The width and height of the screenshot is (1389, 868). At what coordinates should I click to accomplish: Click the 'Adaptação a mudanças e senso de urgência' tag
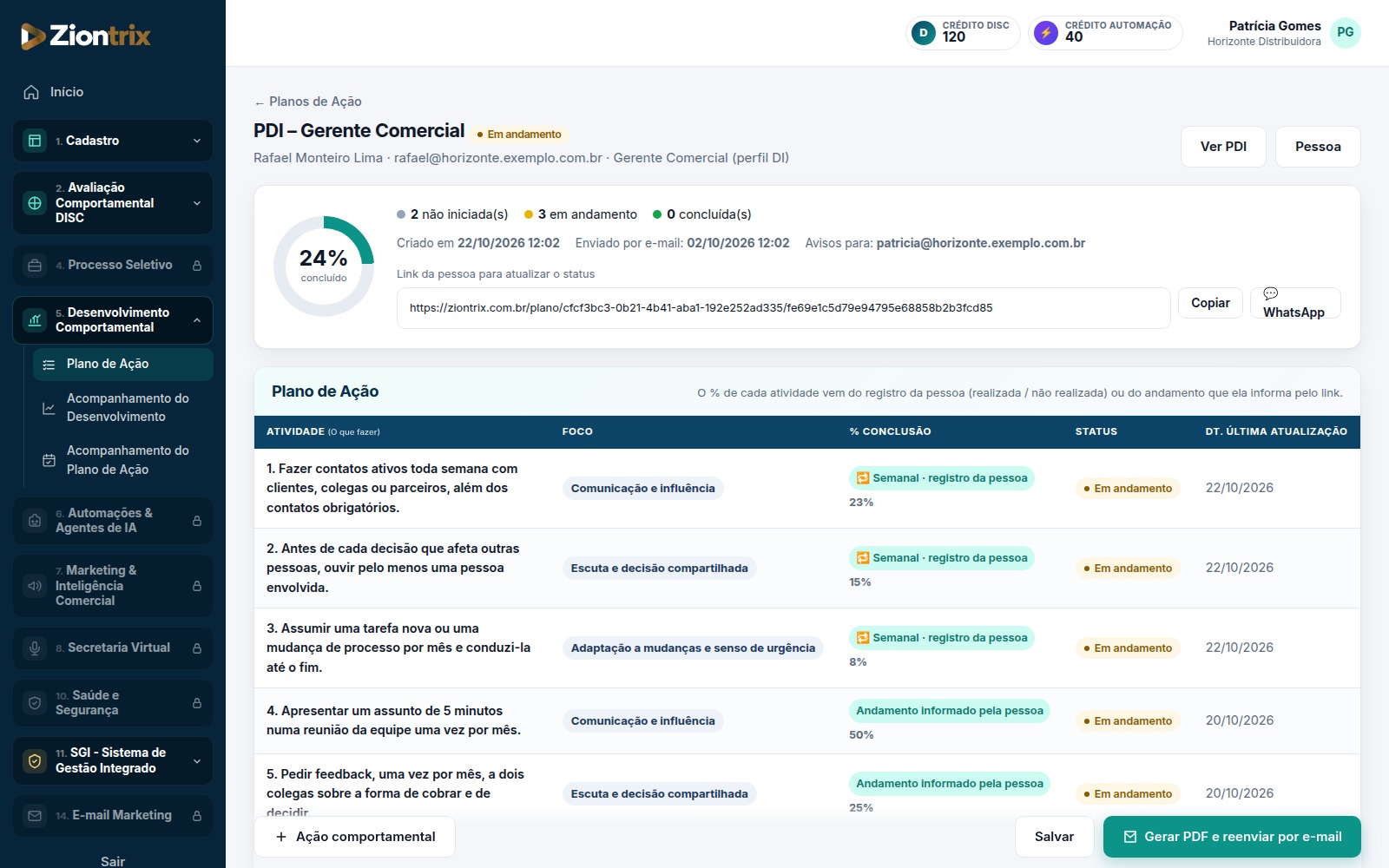pyautogui.click(x=693, y=648)
